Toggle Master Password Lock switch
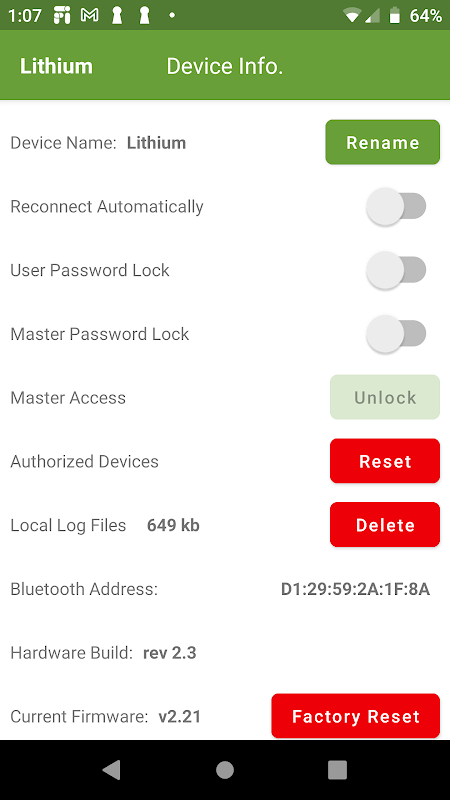 (396, 334)
